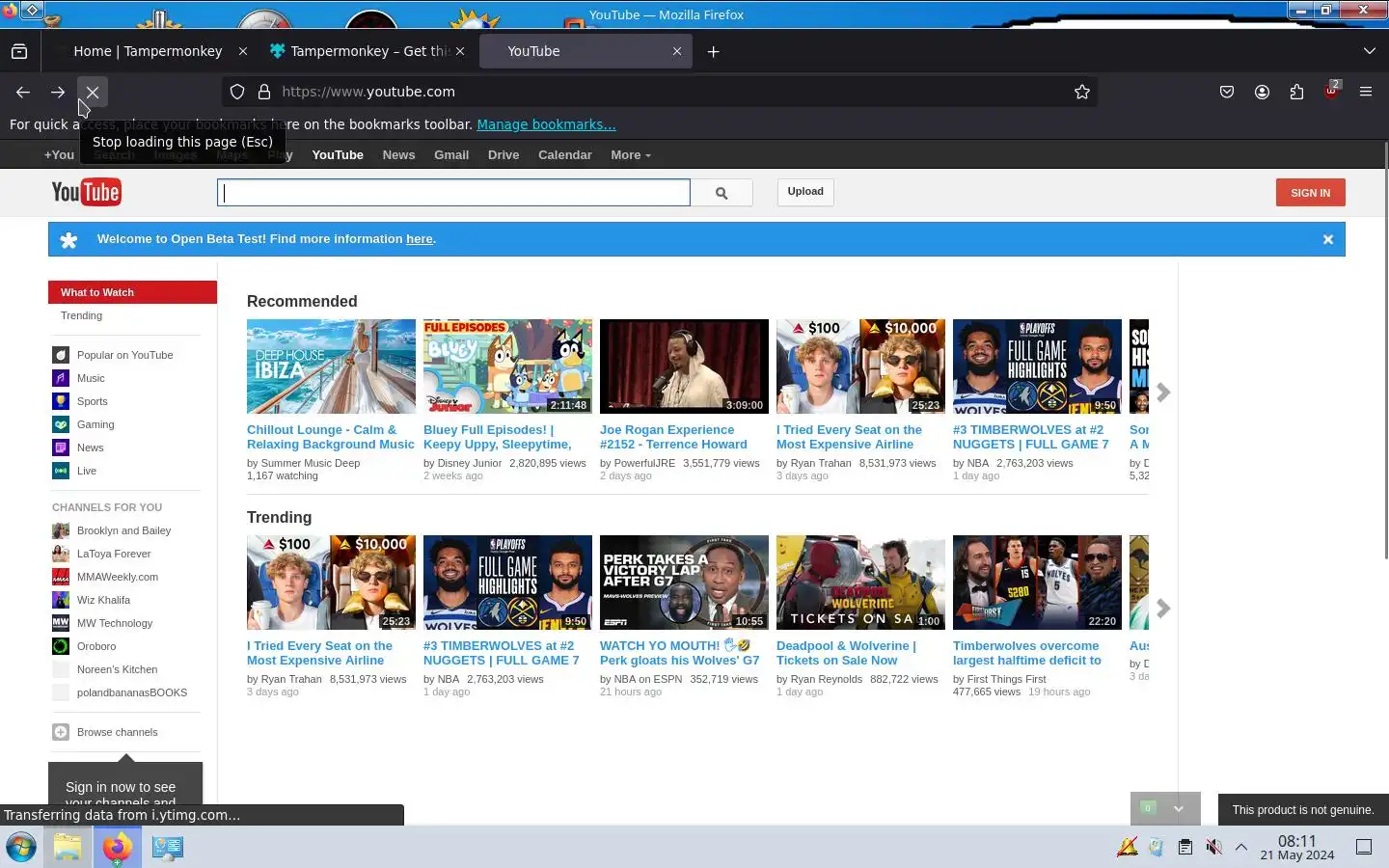
Task: Click the YouTube logo
Action: pos(86,192)
